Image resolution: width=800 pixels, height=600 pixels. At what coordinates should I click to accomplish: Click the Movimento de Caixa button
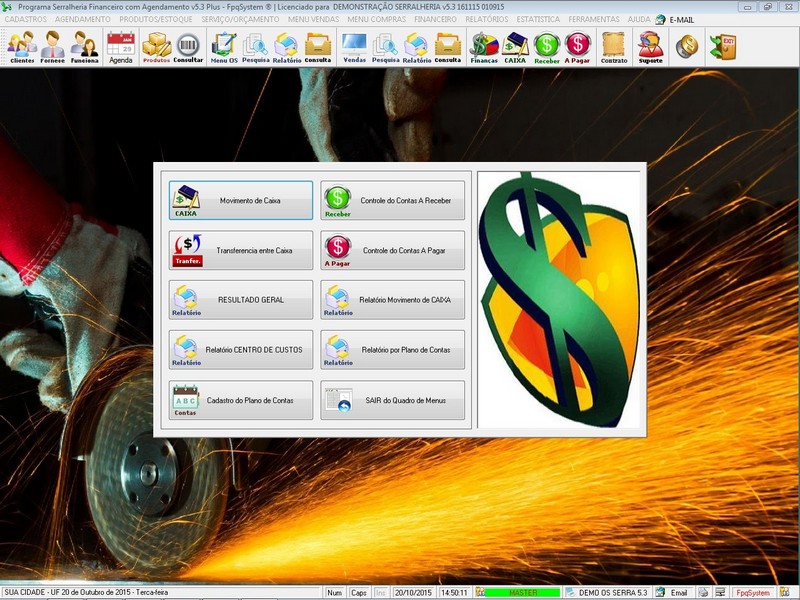point(241,200)
